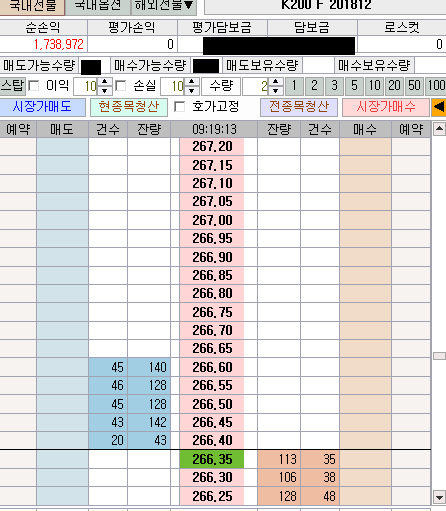Open the 해외선물 dropdown tab
Viewport: 446px width, 511px height.
[164, 6]
